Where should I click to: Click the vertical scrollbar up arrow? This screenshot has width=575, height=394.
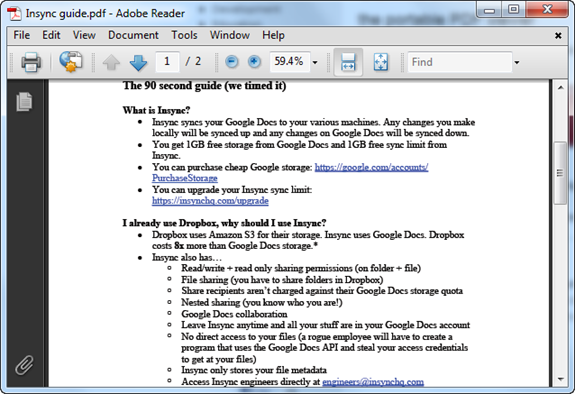point(560,88)
